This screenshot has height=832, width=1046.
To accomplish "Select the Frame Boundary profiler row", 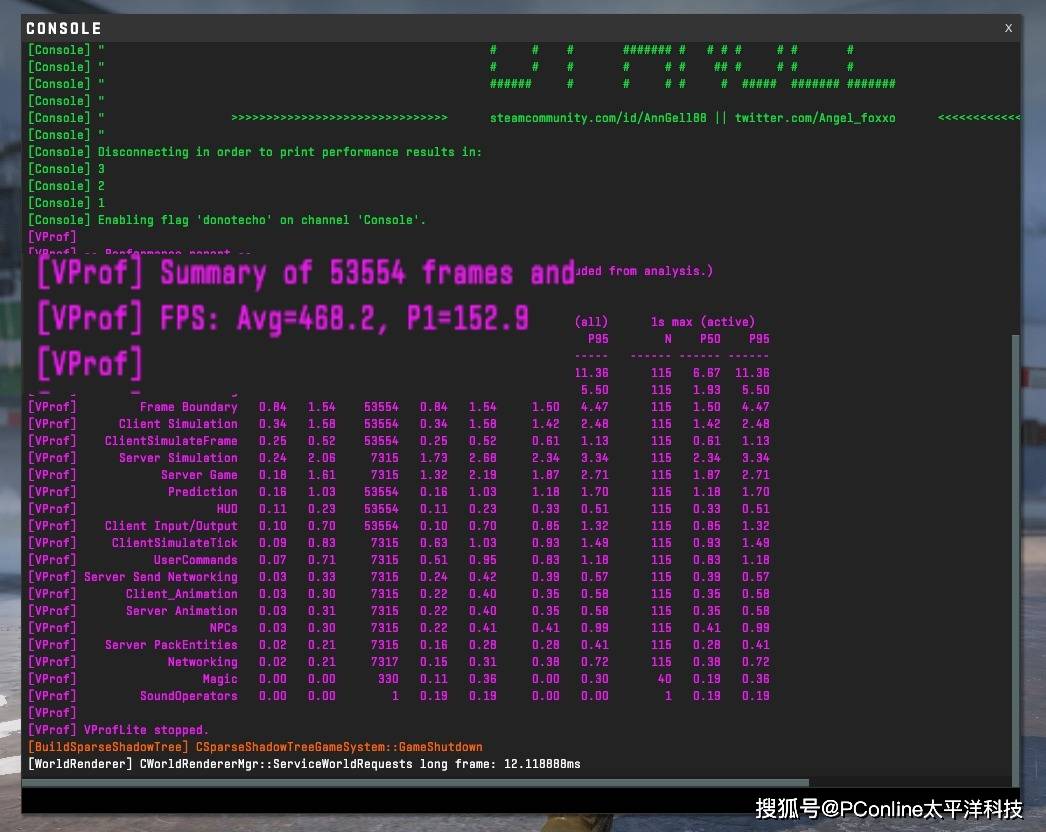I will coord(188,407).
